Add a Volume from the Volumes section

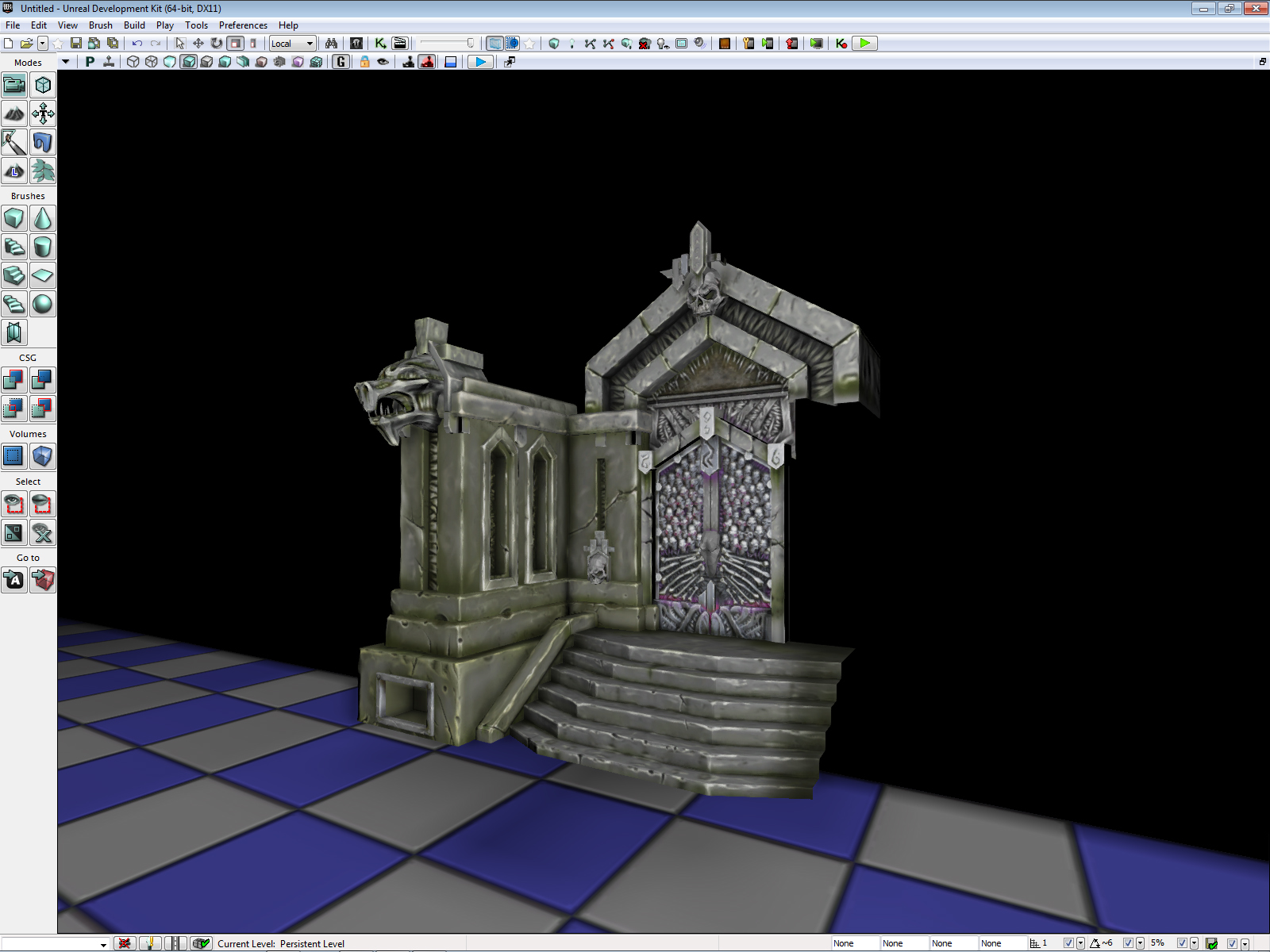point(43,456)
